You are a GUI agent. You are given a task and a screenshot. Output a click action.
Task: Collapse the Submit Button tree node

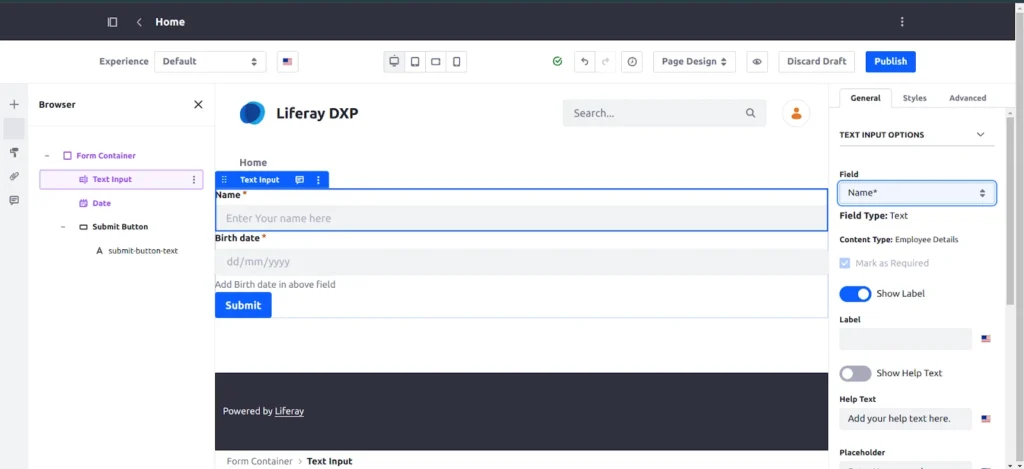(63, 227)
